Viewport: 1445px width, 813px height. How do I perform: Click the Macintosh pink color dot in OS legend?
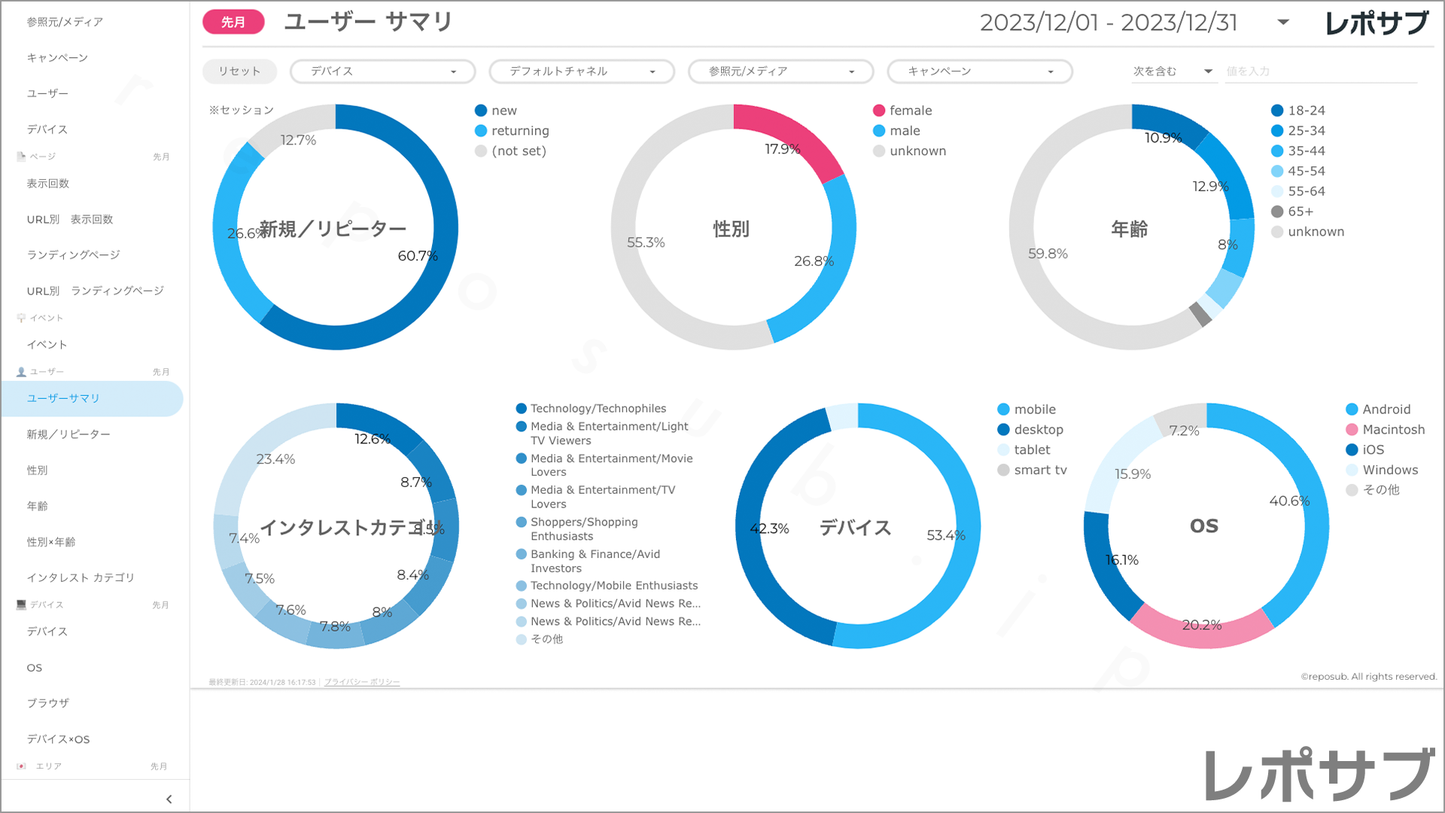(x=1352, y=430)
